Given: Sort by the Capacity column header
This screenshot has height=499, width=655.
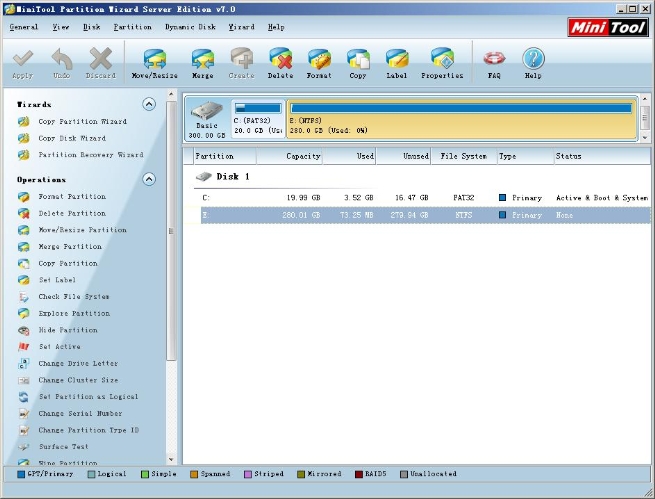Looking at the screenshot, I should click(x=289, y=156).
